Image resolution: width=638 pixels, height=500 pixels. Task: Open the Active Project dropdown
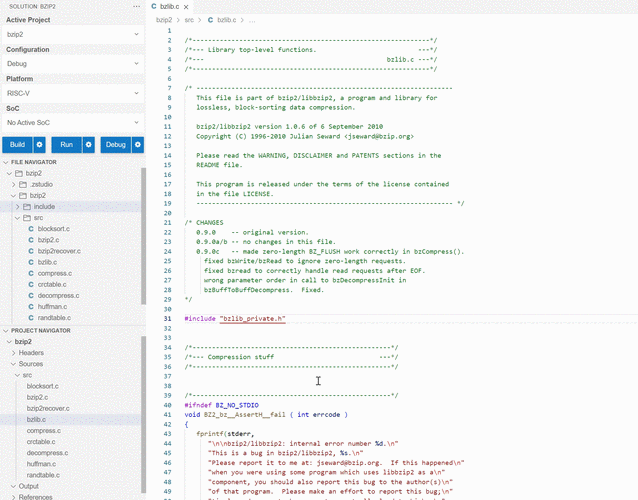(72, 34)
